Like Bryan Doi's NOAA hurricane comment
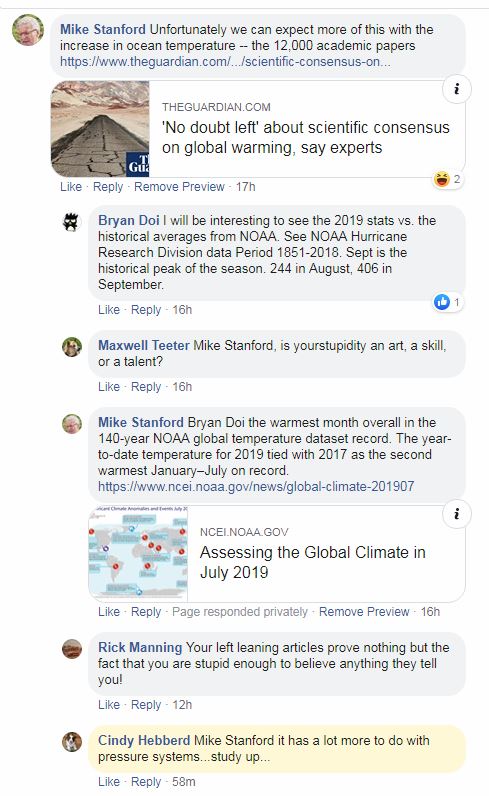489x796 pixels. point(109,310)
